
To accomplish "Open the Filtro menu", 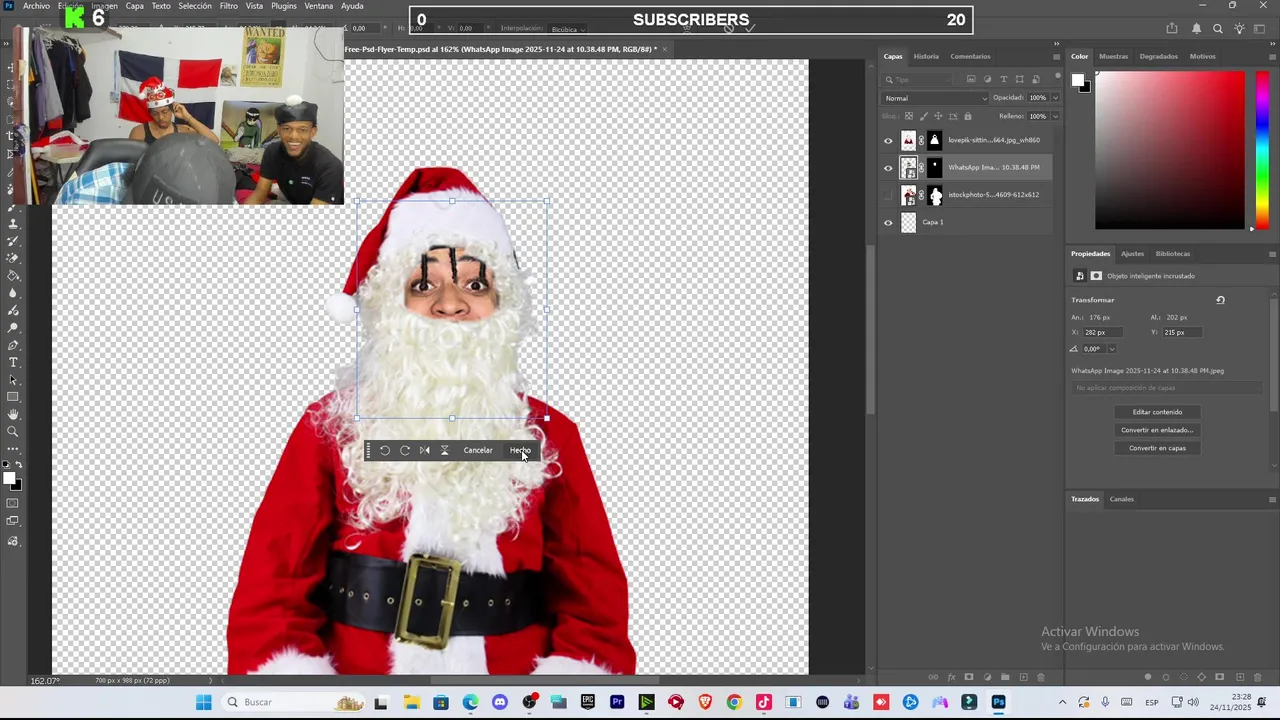I will click(229, 6).
